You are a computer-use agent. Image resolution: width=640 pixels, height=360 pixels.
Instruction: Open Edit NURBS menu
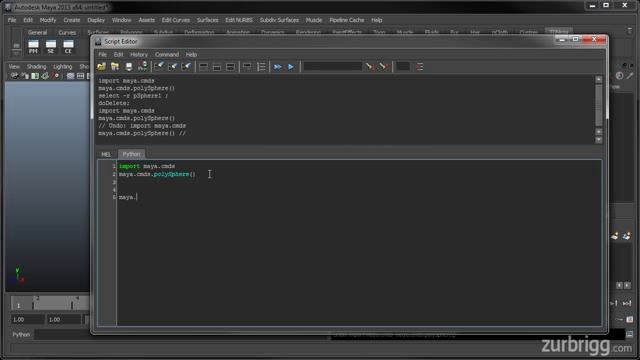point(239,20)
